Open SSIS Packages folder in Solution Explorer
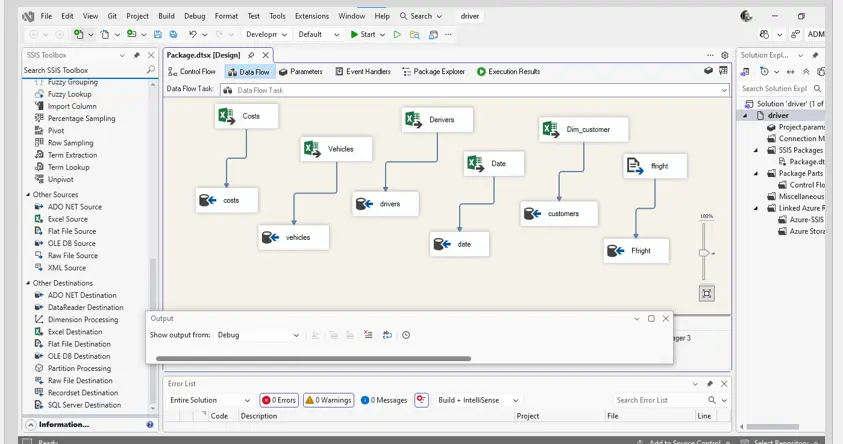 click(x=801, y=151)
